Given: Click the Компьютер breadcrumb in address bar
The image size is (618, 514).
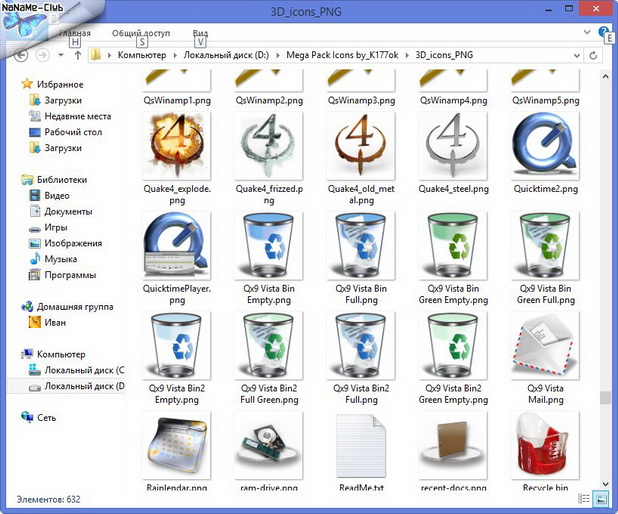Looking at the screenshot, I should coord(142,54).
